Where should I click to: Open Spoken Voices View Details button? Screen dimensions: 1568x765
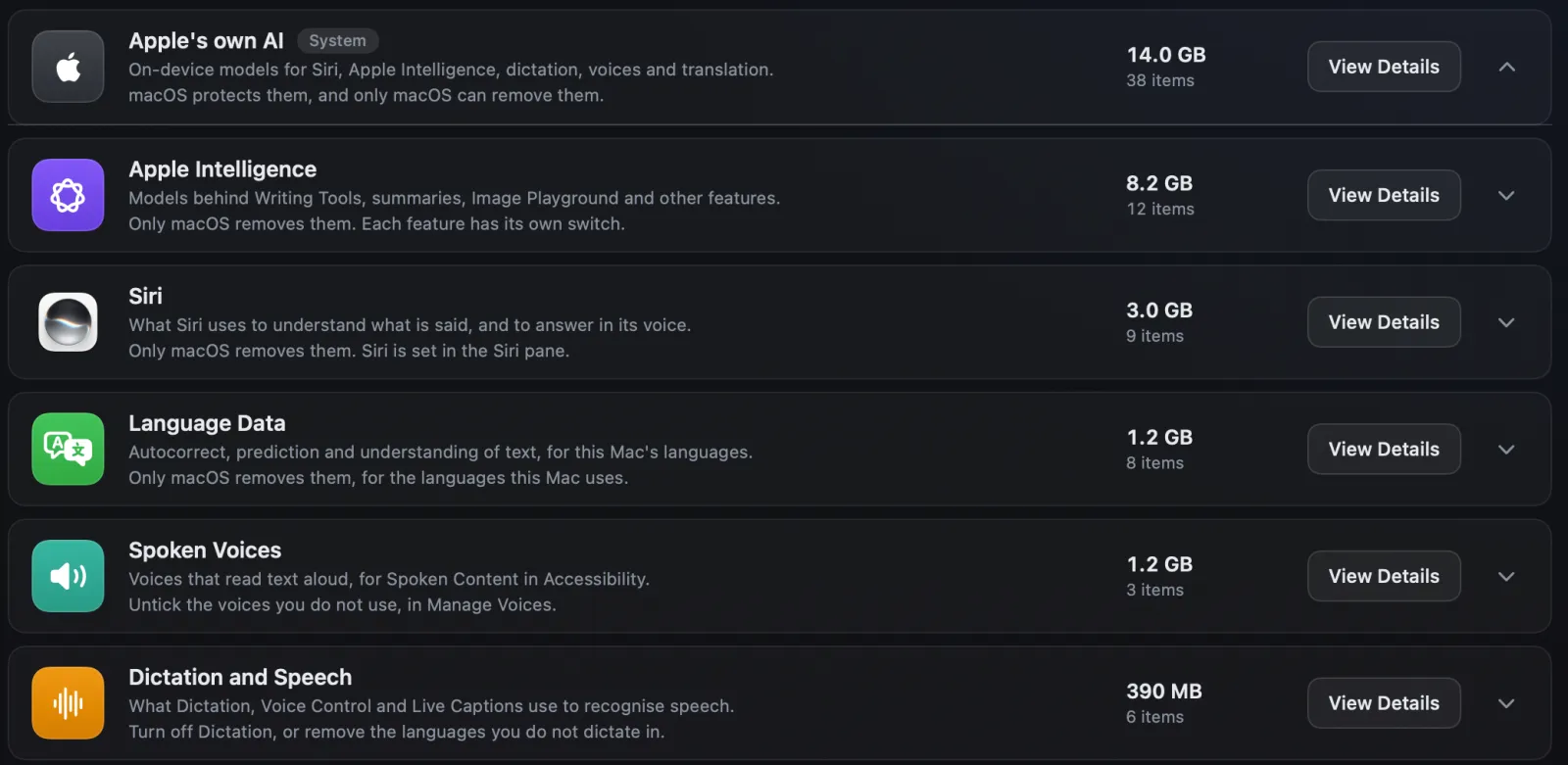[1384, 576]
